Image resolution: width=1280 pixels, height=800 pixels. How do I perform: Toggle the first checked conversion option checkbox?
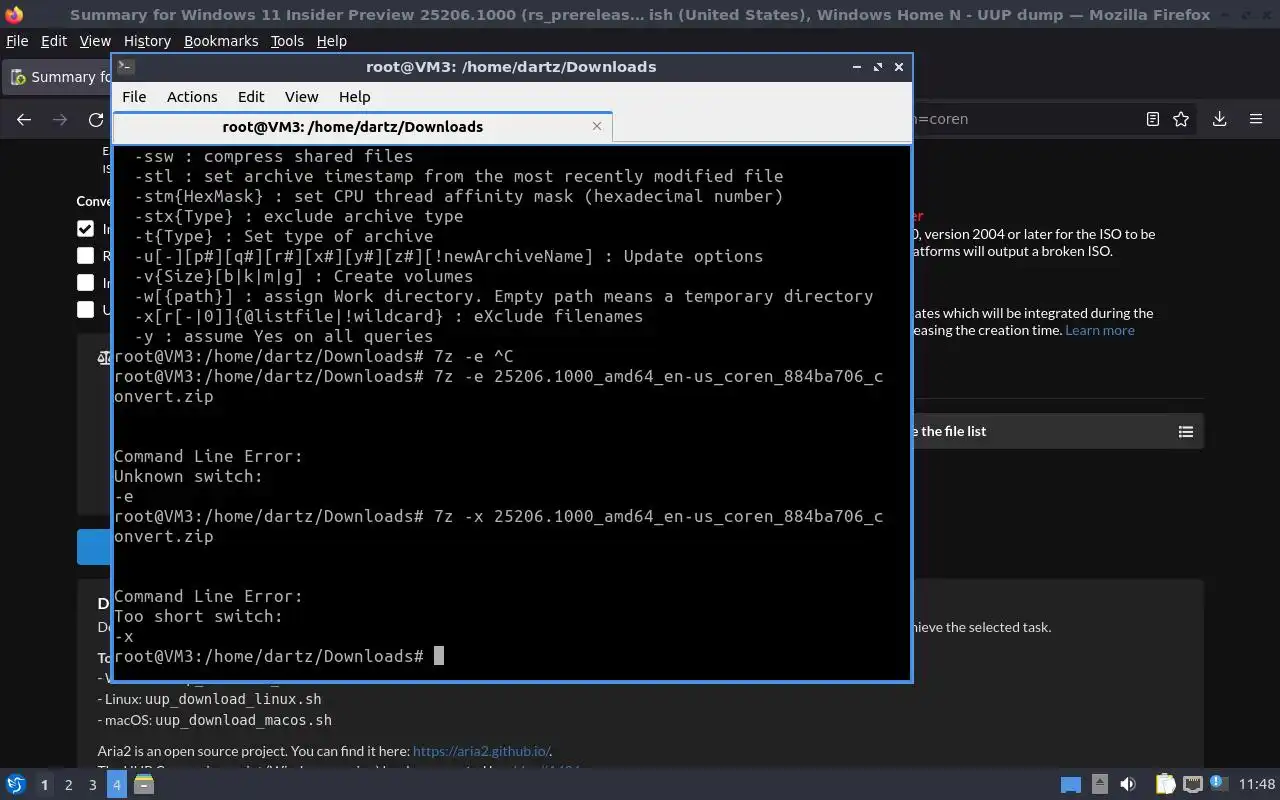pyautogui.click(x=86, y=229)
